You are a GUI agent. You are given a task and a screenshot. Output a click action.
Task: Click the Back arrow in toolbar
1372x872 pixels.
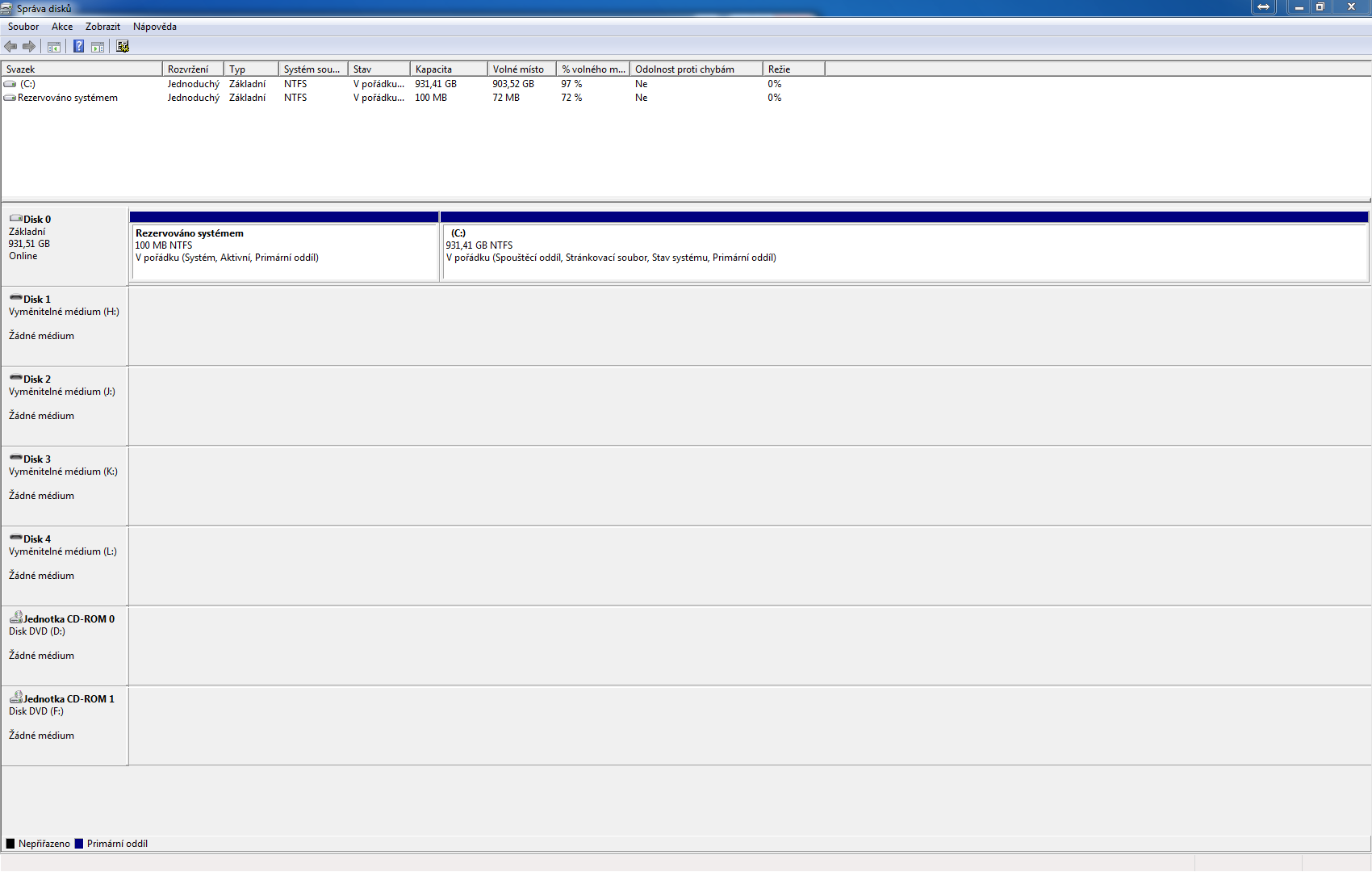pyautogui.click(x=10, y=47)
